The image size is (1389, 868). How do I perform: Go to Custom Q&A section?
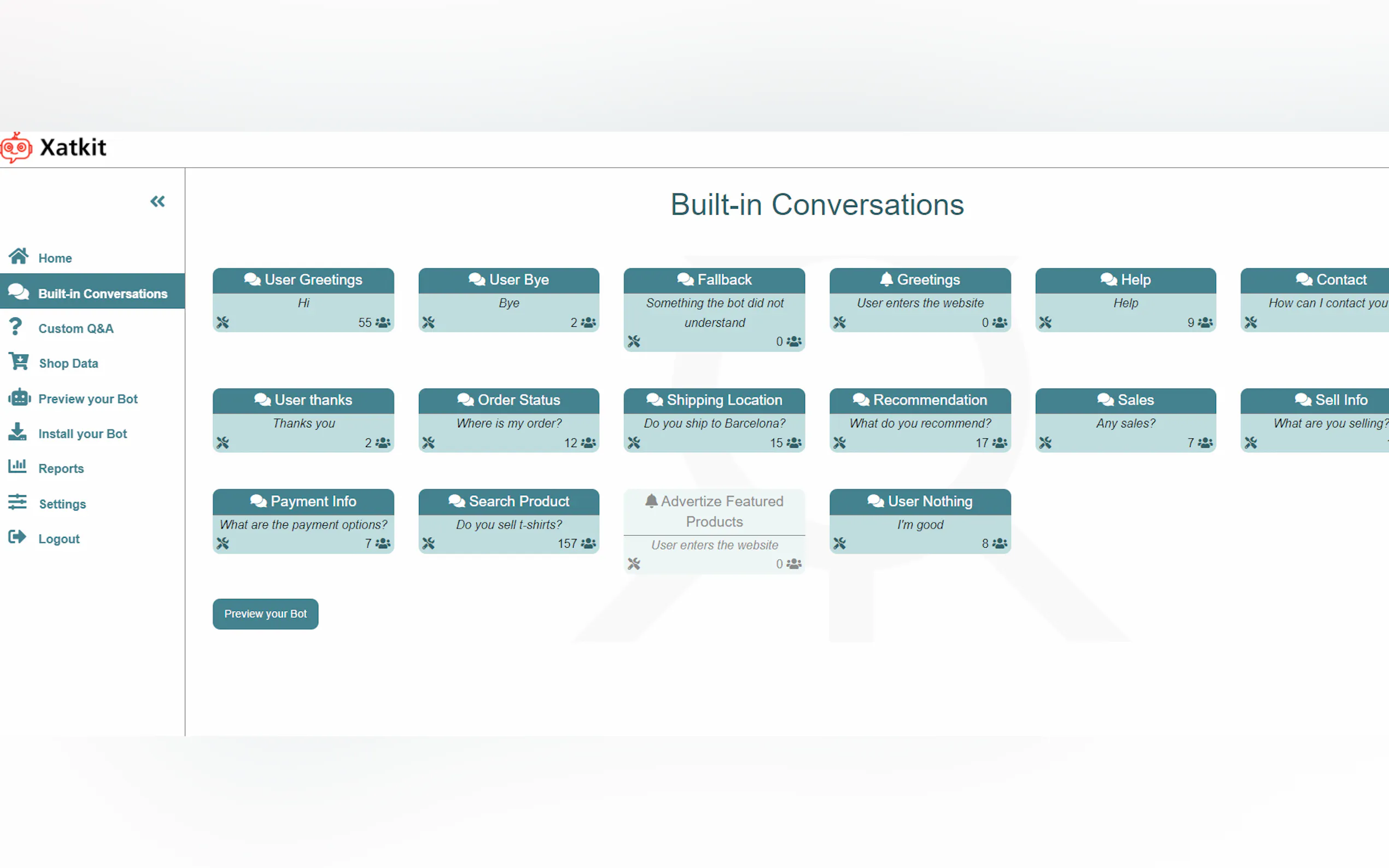(x=75, y=329)
